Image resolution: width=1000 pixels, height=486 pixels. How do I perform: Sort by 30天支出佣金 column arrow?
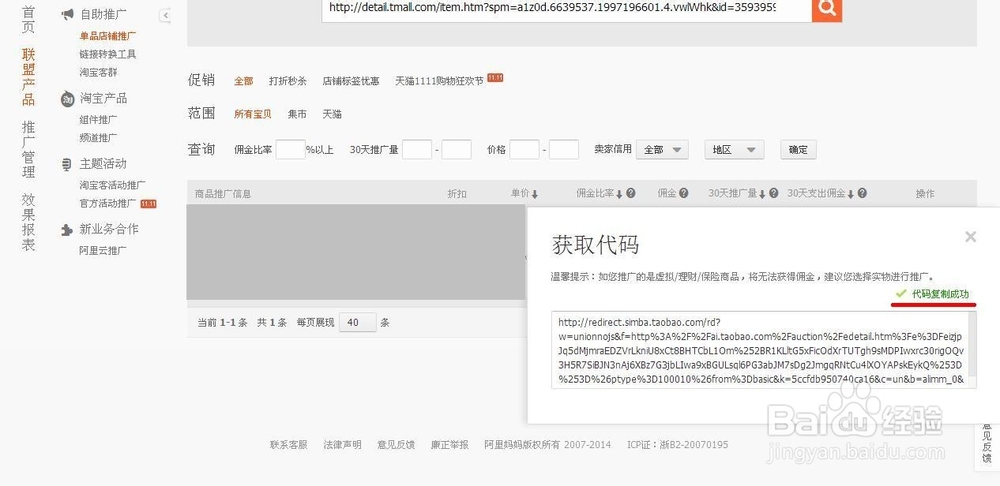(850, 194)
